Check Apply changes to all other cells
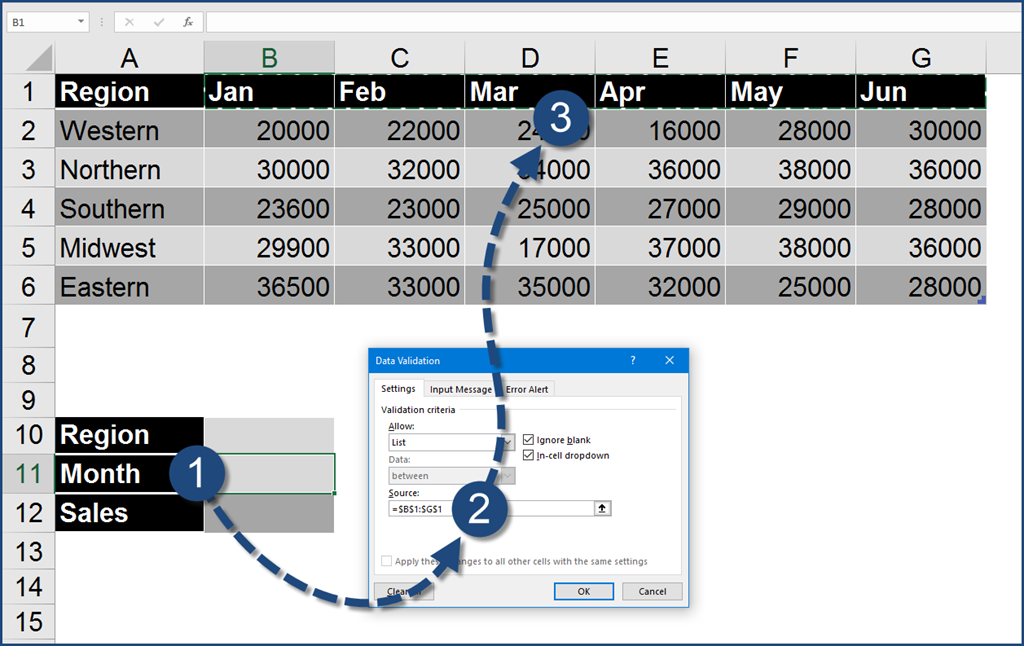 tap(387, 561)
